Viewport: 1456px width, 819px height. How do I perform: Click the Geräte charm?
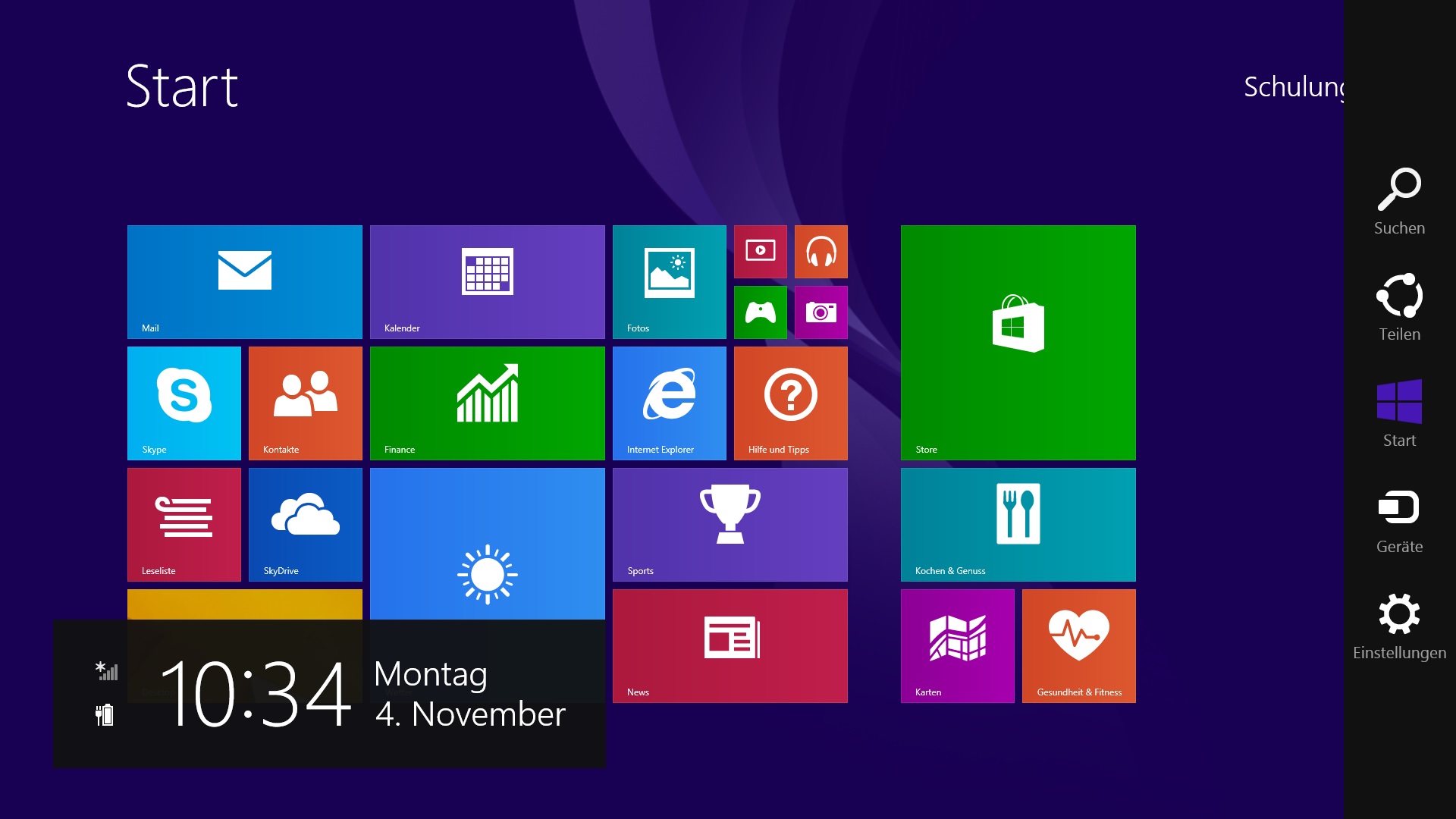[1400, 520]
